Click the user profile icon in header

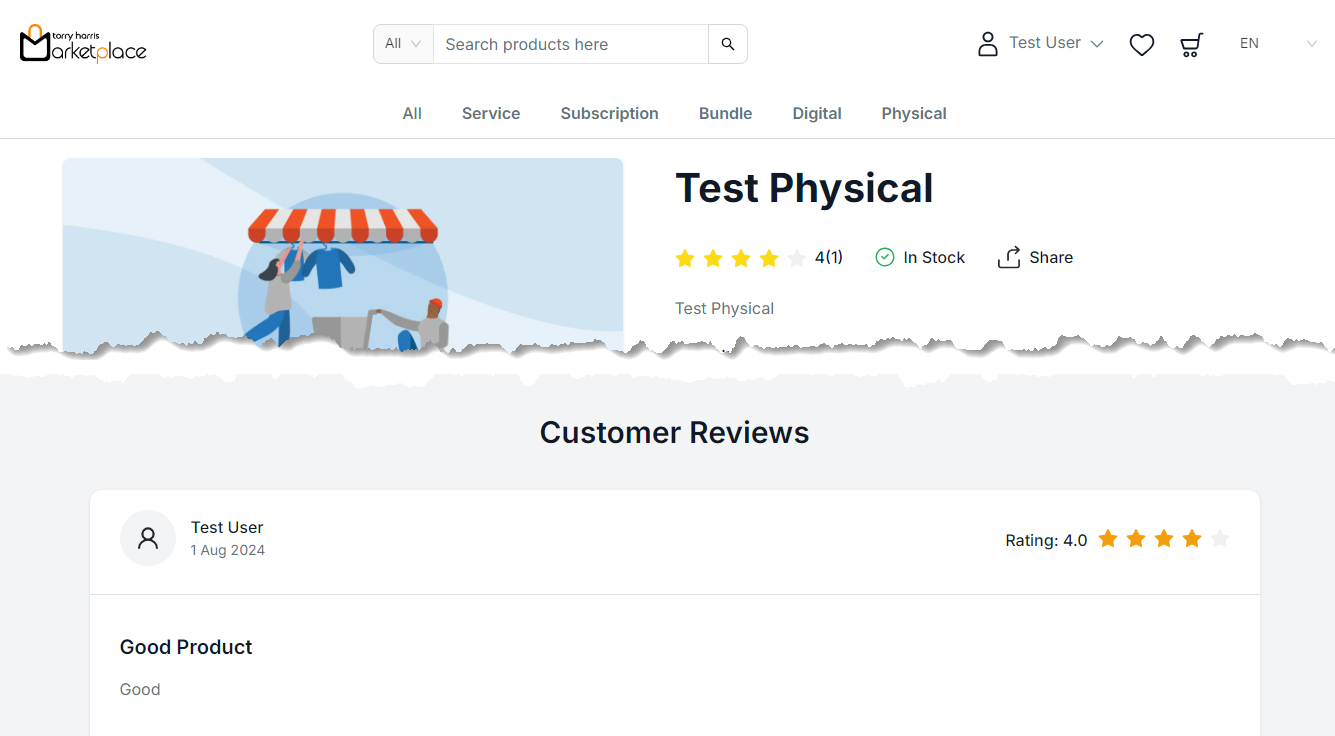987,44
